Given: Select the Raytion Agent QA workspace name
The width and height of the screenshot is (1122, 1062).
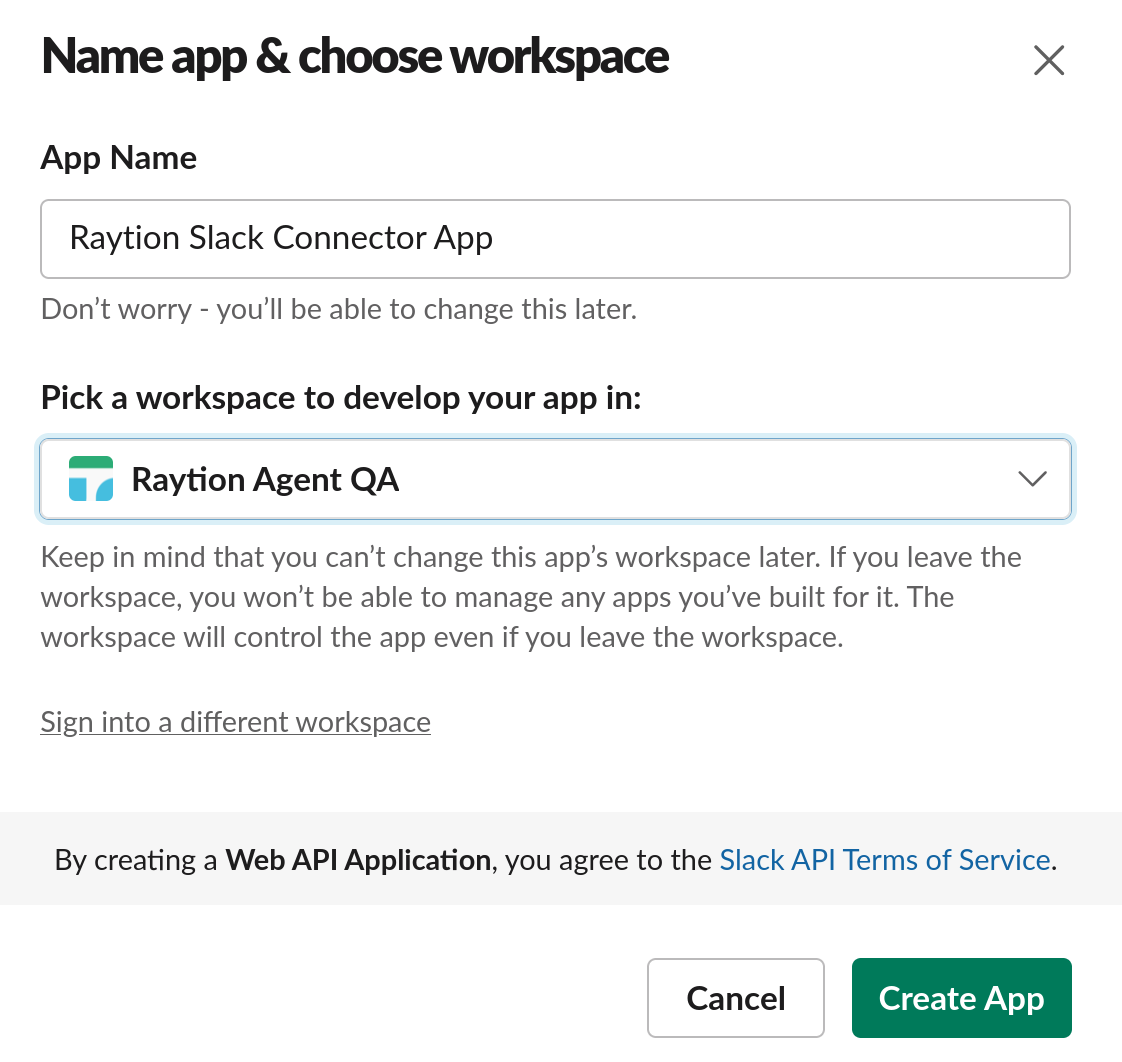Looking at the screenshot, I should [265, 480].
